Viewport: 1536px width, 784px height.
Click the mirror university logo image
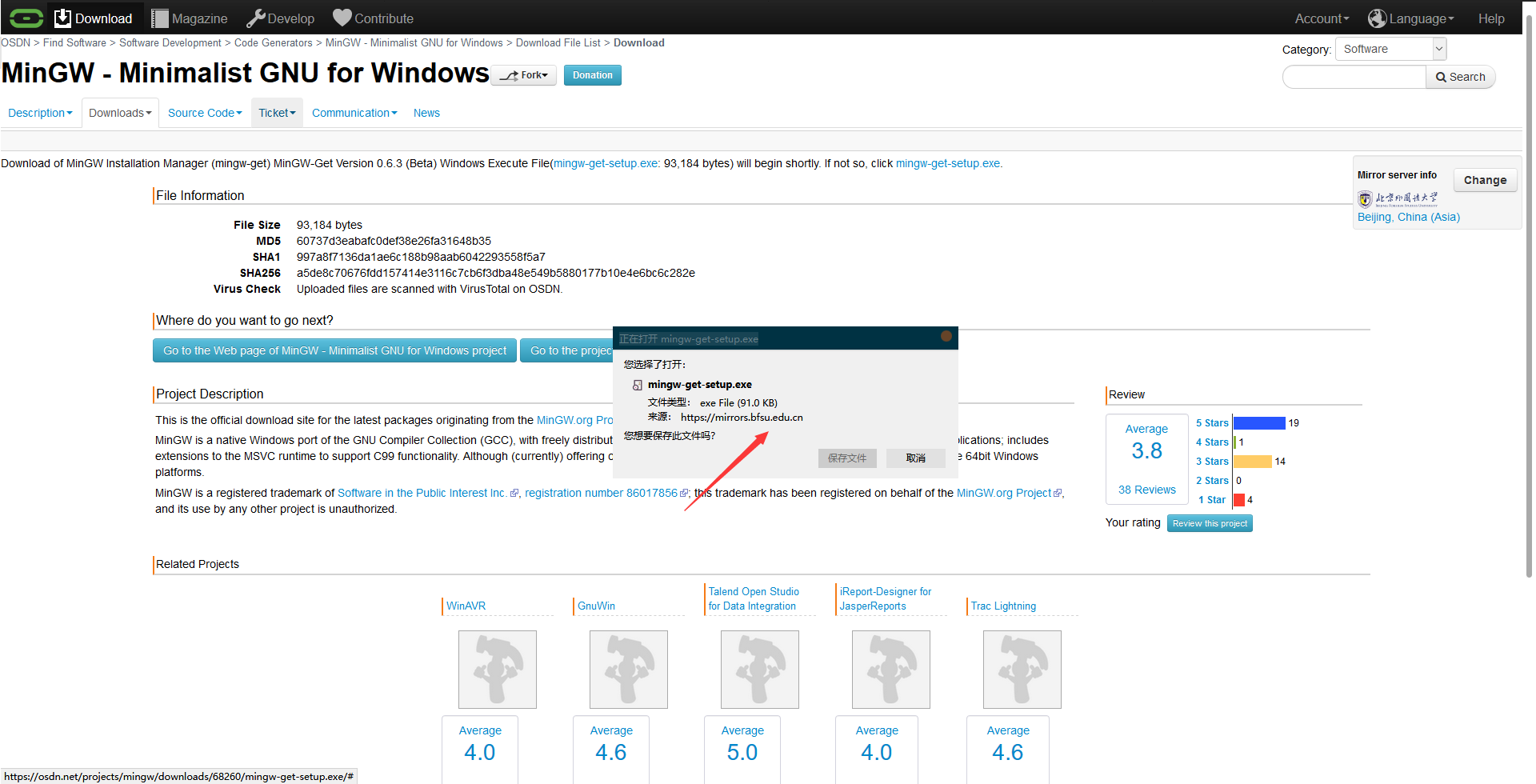coord(1398,198)
